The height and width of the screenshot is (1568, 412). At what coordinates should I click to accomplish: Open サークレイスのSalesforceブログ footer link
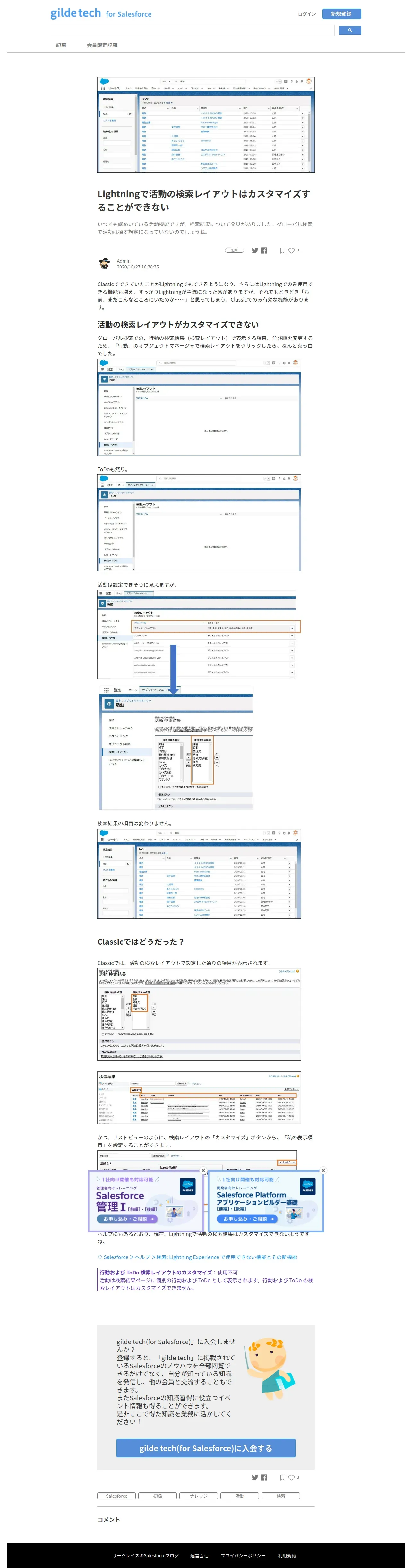coord(145,1555)
